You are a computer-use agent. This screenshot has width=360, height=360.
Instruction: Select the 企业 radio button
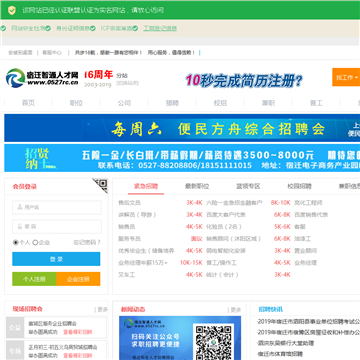[35, 242]
